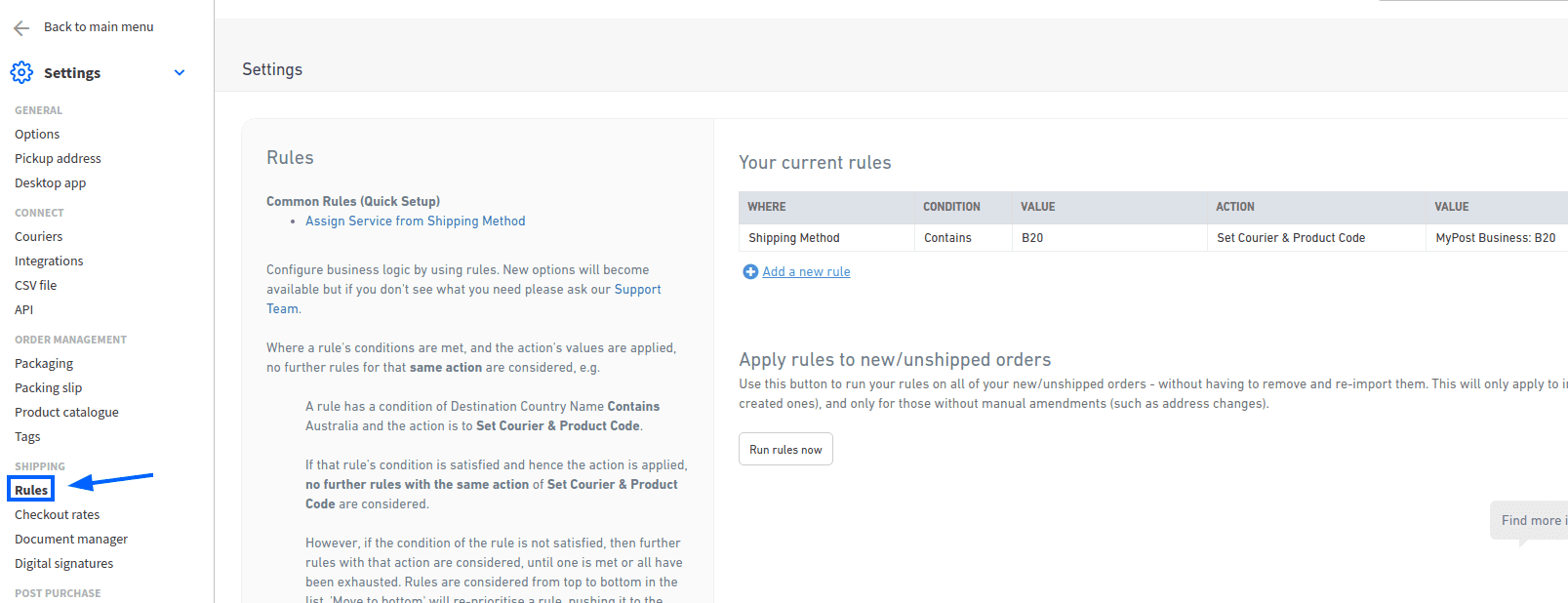Click the plus icon beside Add a new rule
Screen dimensions: 1568x603
coord(750,272)
